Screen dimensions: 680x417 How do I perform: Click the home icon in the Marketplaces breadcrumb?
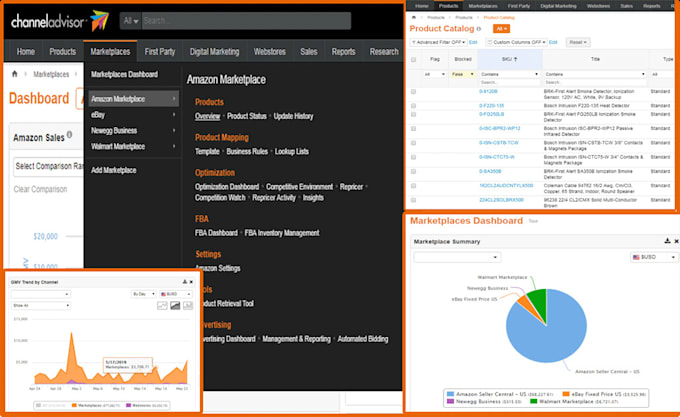[14, 74]
